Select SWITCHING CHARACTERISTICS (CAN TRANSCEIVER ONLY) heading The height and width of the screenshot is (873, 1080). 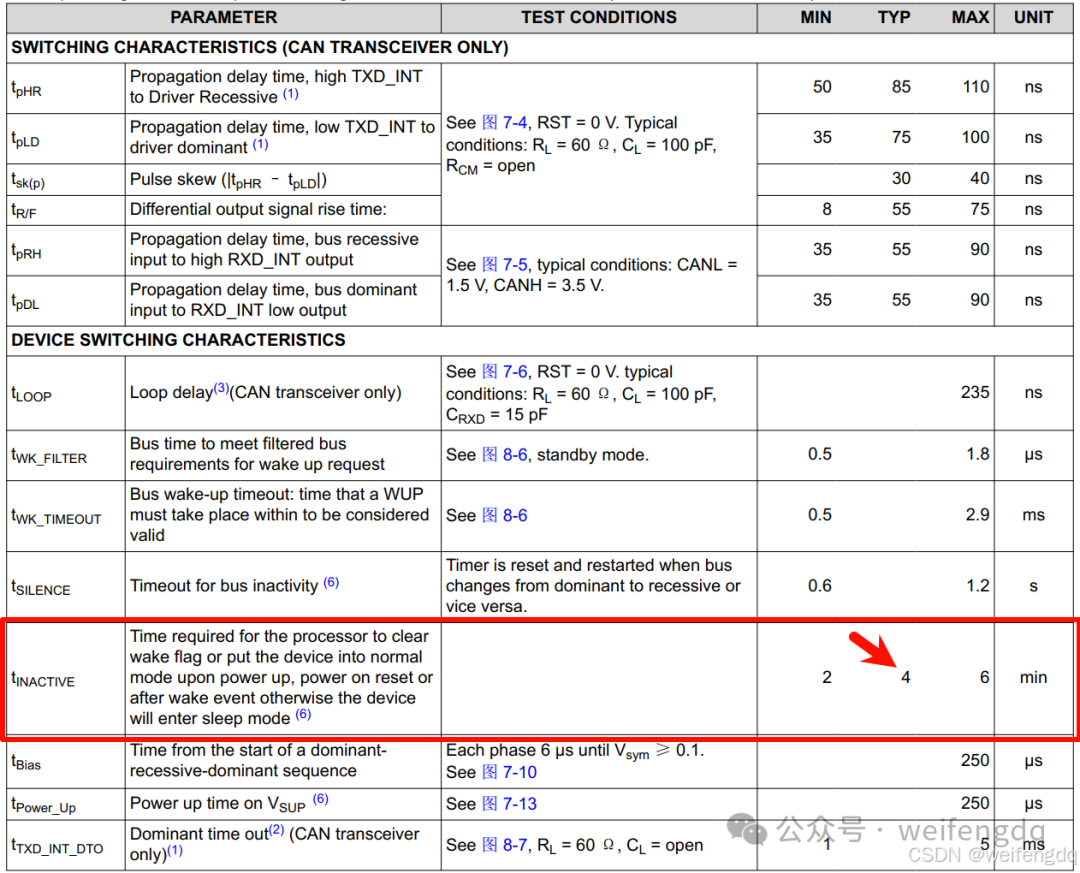pyautogui.click(x=260, y=48)
